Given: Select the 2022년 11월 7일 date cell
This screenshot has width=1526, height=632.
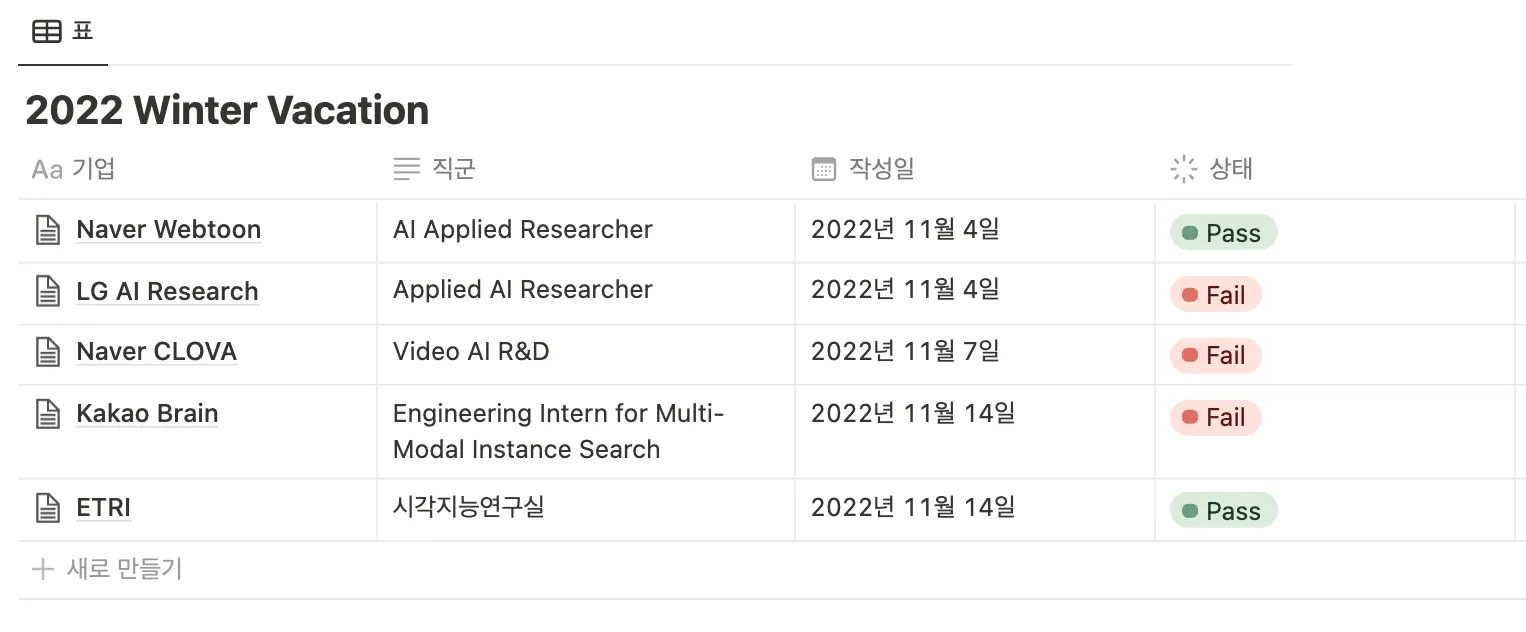Looking at the screenshot, I should click(905, 351).
